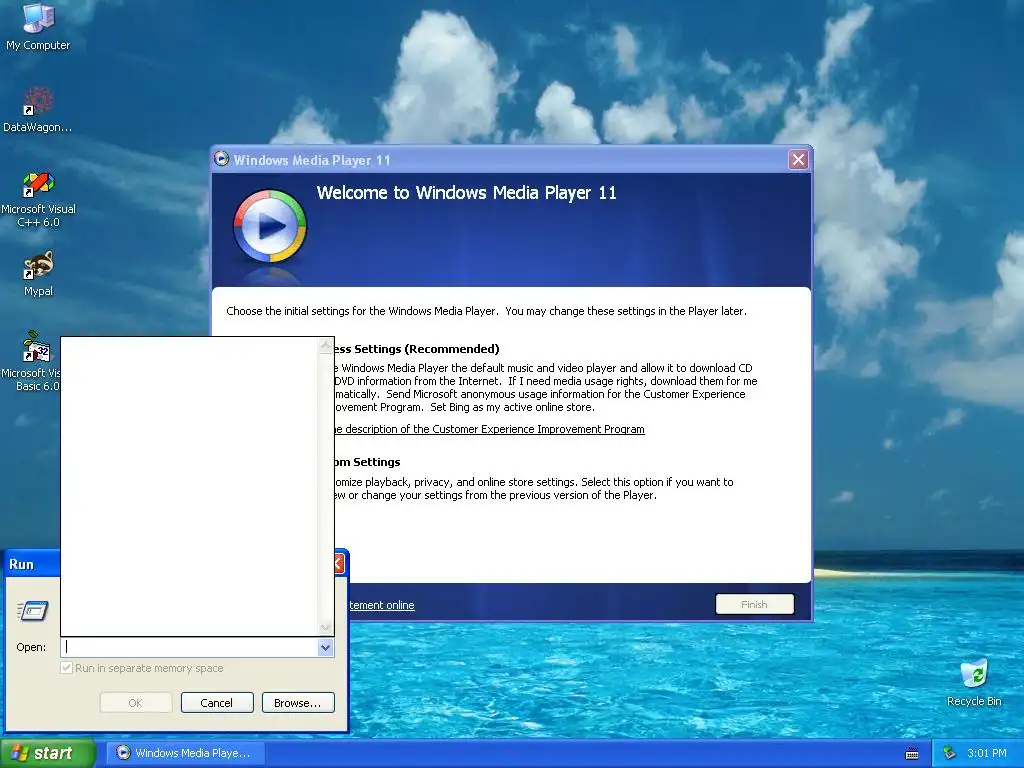The height and width of the screenshot is (768, 1024).
Task: Click the Welcome to Windows Media Player 11 heading
Action: tap(466, 193)
